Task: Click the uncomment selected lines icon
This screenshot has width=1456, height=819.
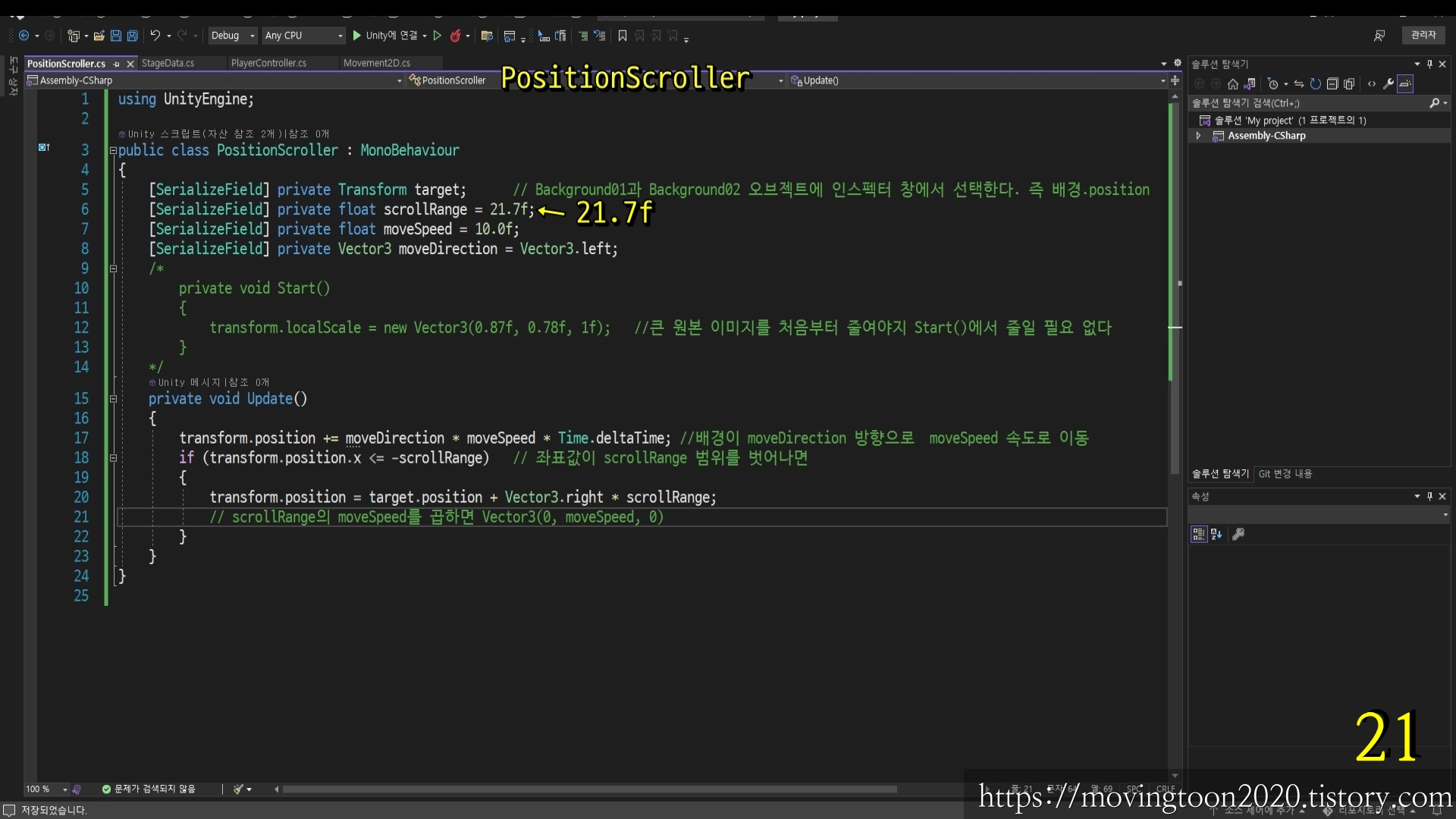Action: 599,36
